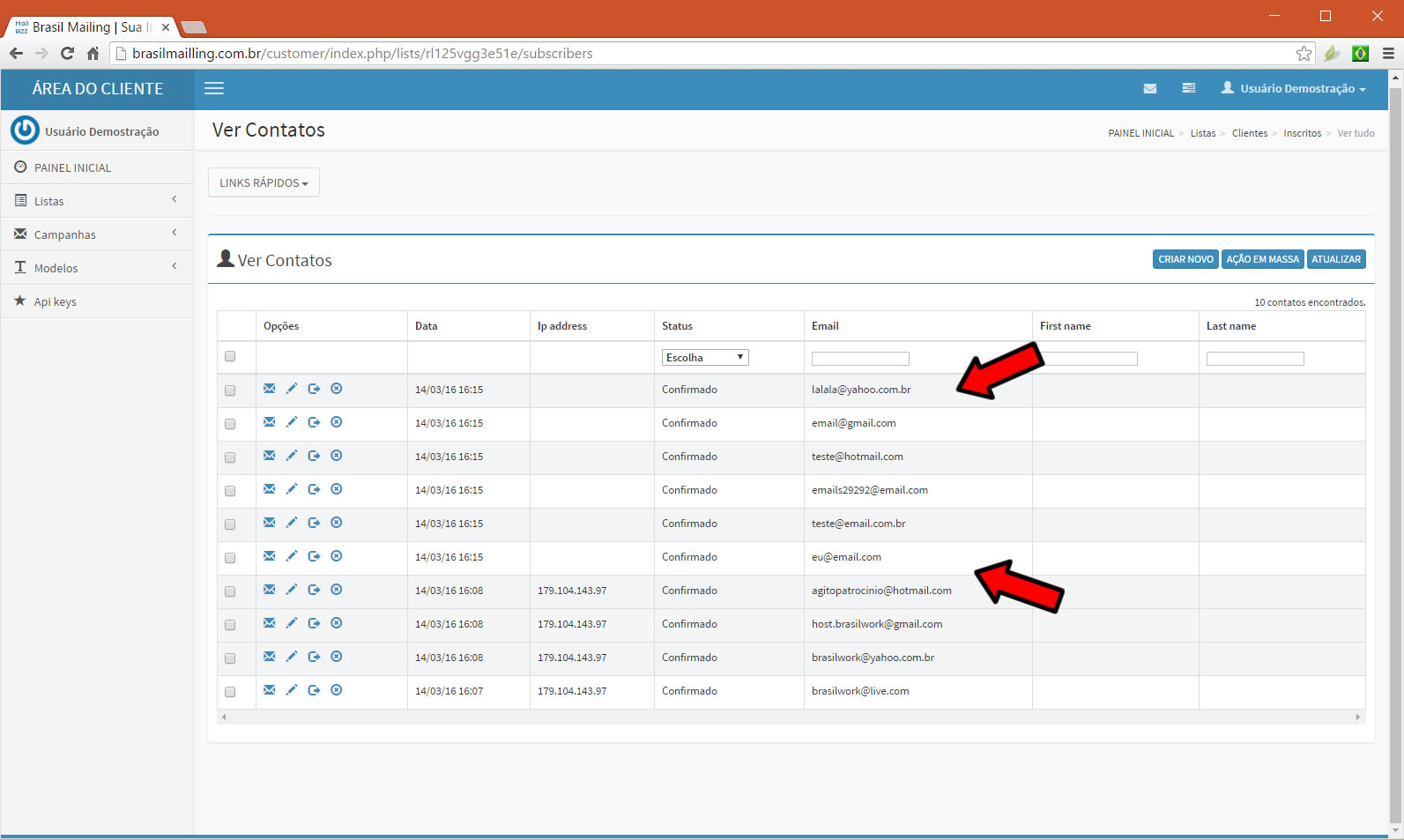Focus the Email filter input field
This screenshot has width=1404, height=840.
coord(860,359)
